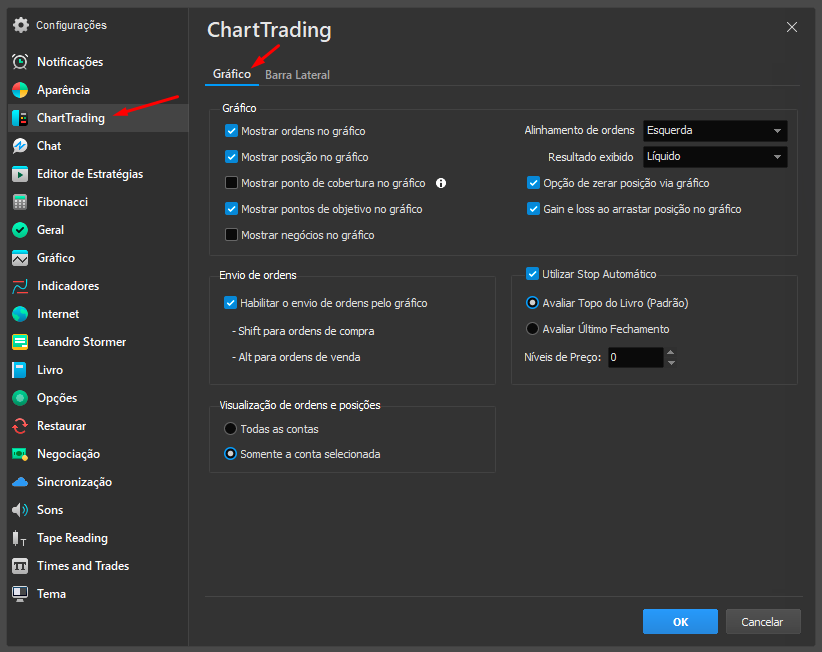Image resolution: width=822 pixels, height=652 pixels.
Task: Select Somente a conta selecionada option
Action: [230, 454]
